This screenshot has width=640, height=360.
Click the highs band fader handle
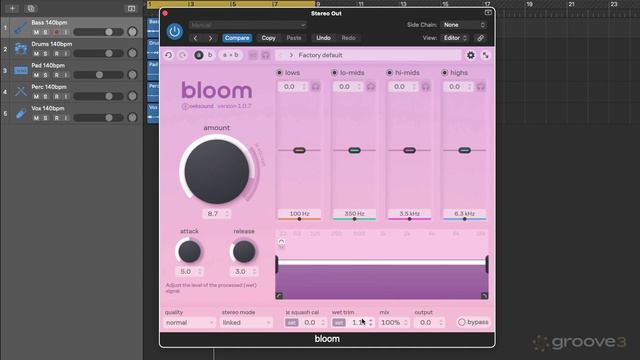(x=464, y=150)
